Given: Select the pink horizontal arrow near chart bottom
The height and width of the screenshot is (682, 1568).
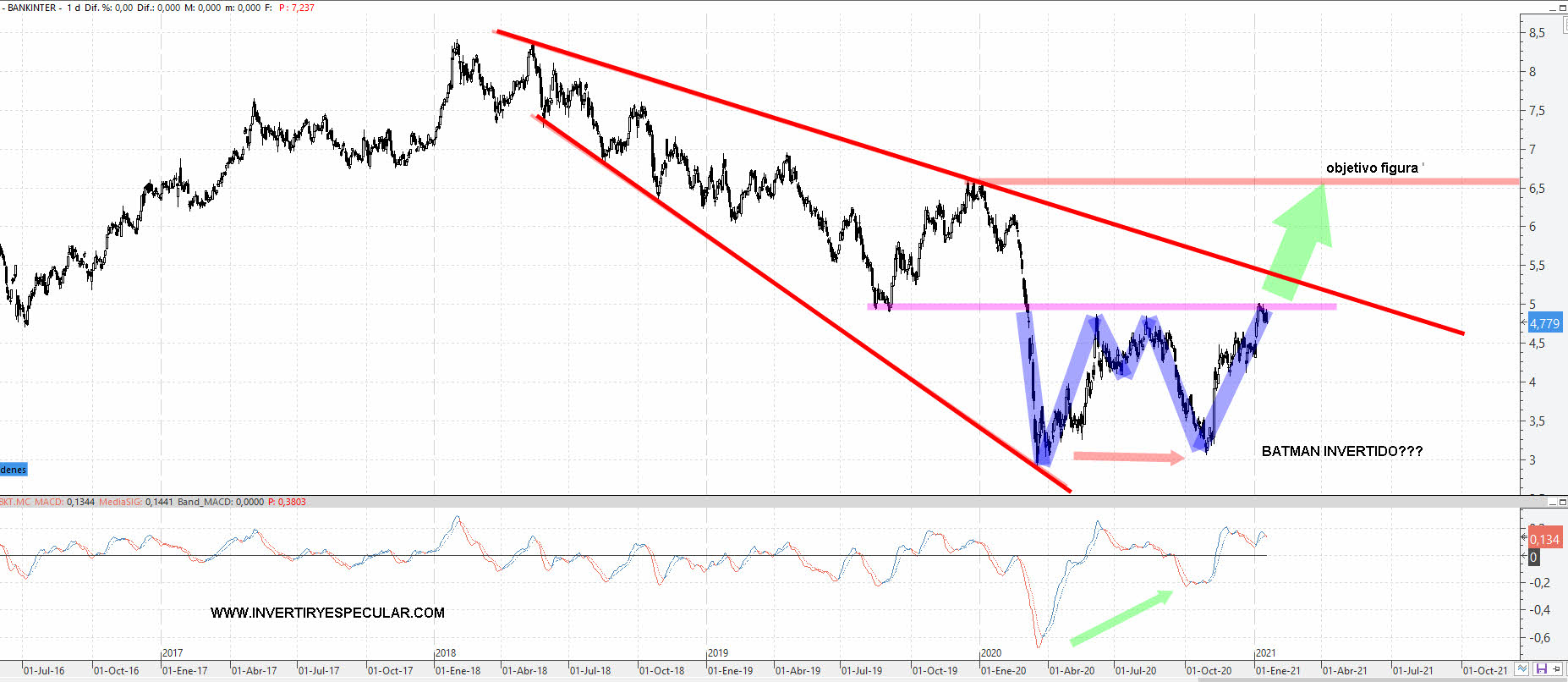Looking at the screenshot, I should click(x=1128, y=457).
